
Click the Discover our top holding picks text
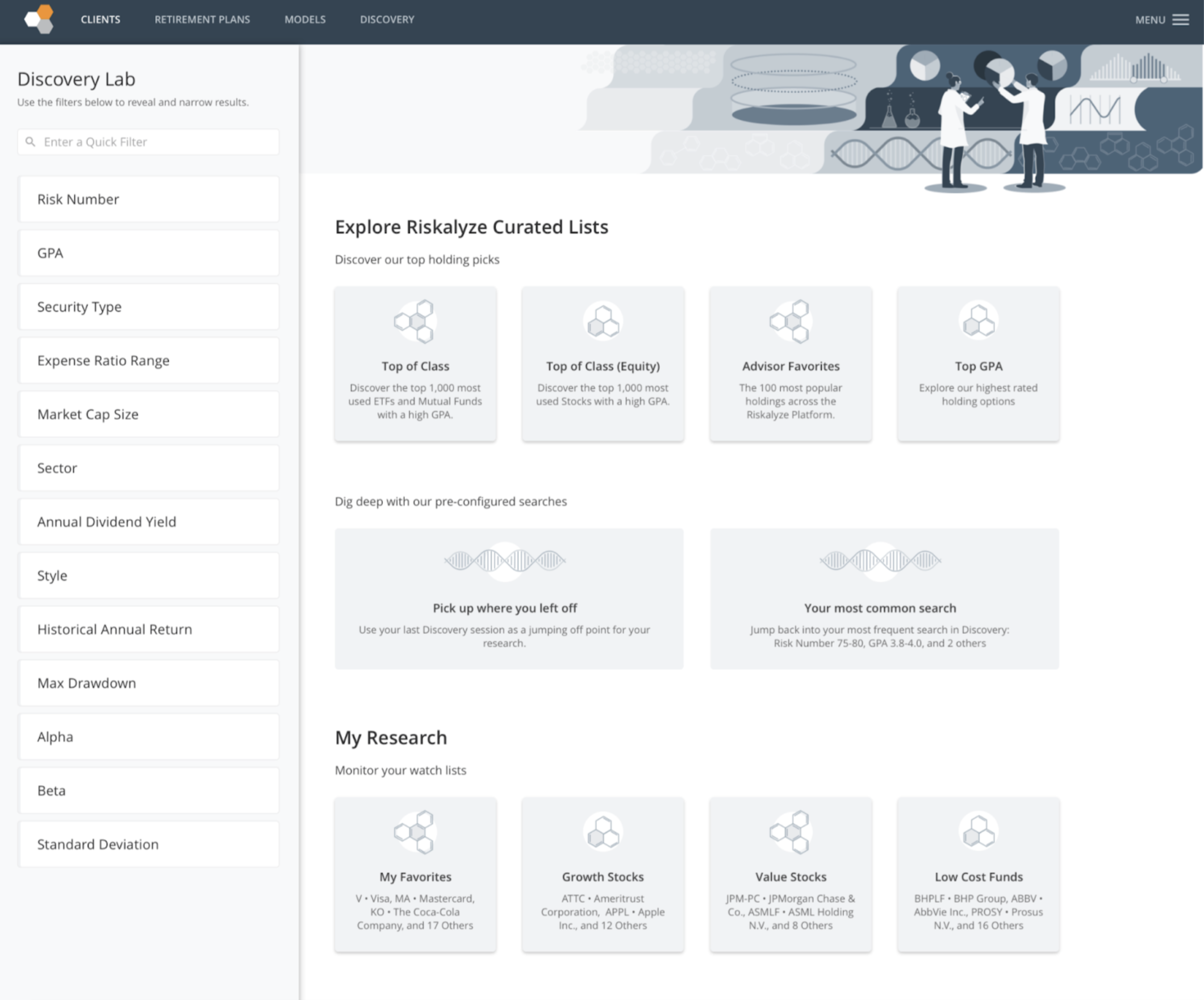[417, 260]
